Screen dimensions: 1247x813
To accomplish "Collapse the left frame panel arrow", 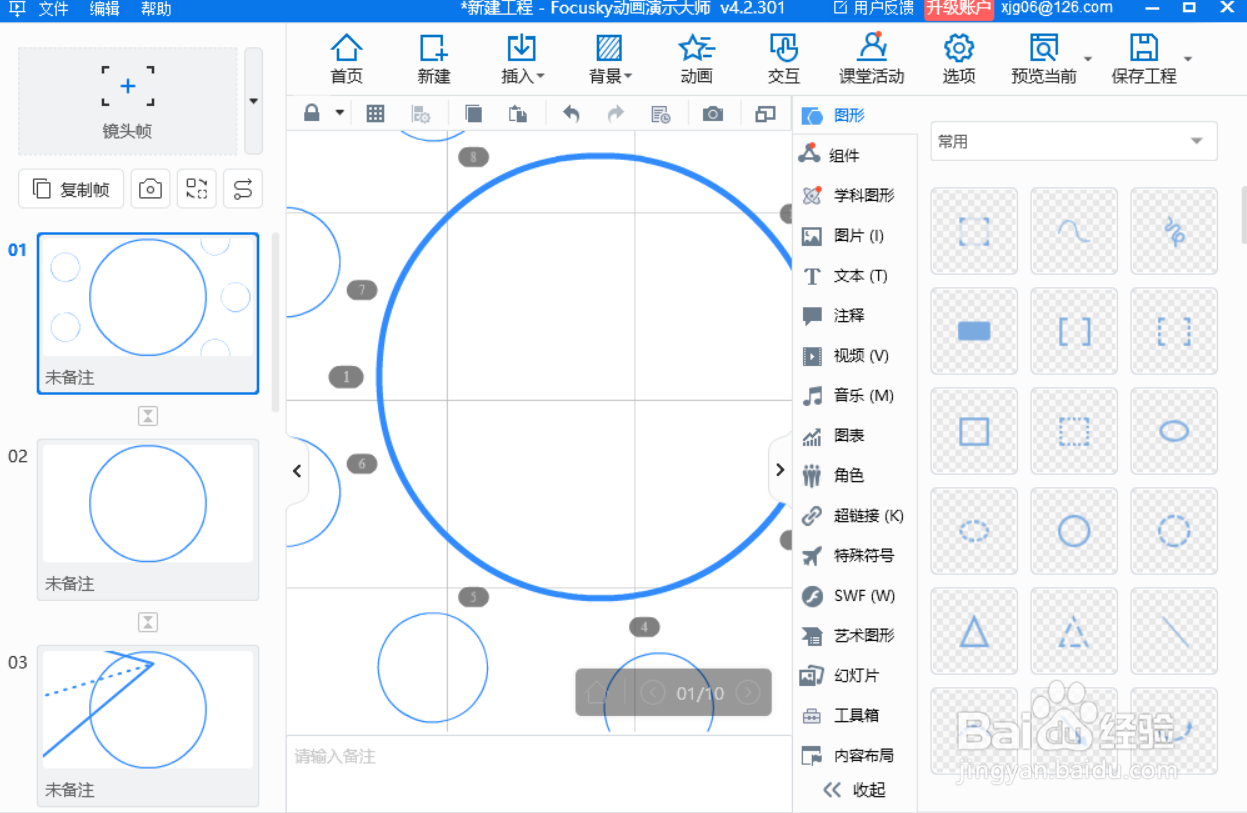I will pyautogui.click(x=297, y=471).
